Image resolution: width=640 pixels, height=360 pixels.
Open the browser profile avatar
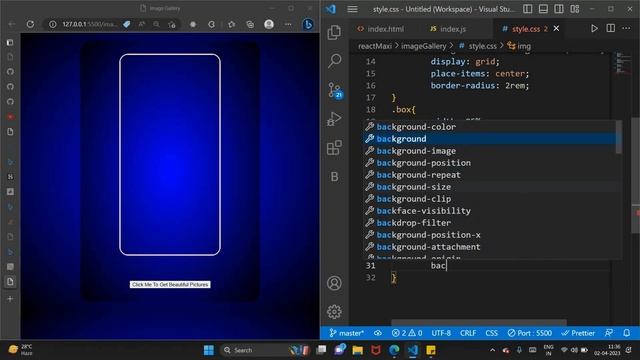click(269, 24)
